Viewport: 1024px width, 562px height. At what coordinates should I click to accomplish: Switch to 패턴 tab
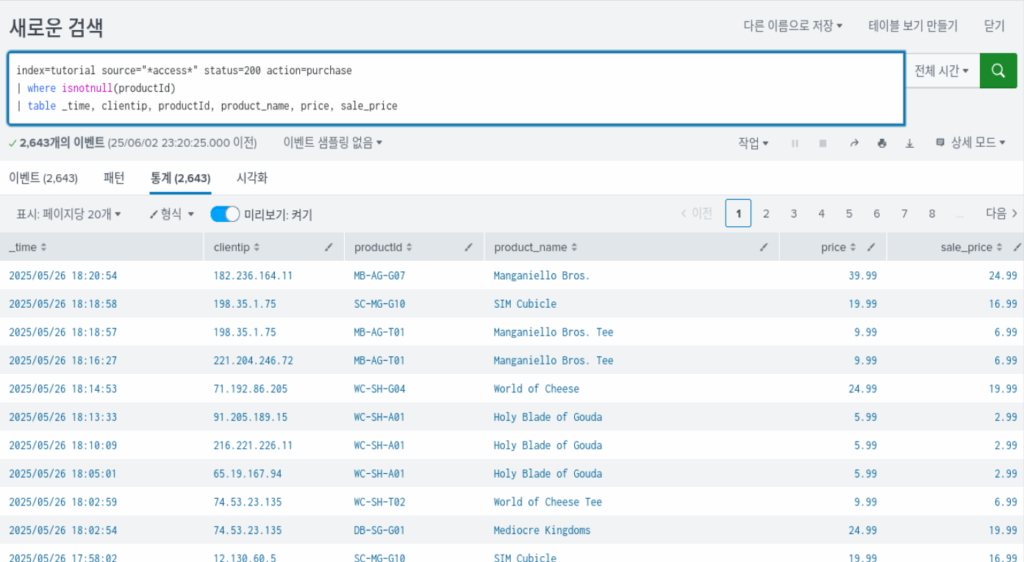(114, 178)
